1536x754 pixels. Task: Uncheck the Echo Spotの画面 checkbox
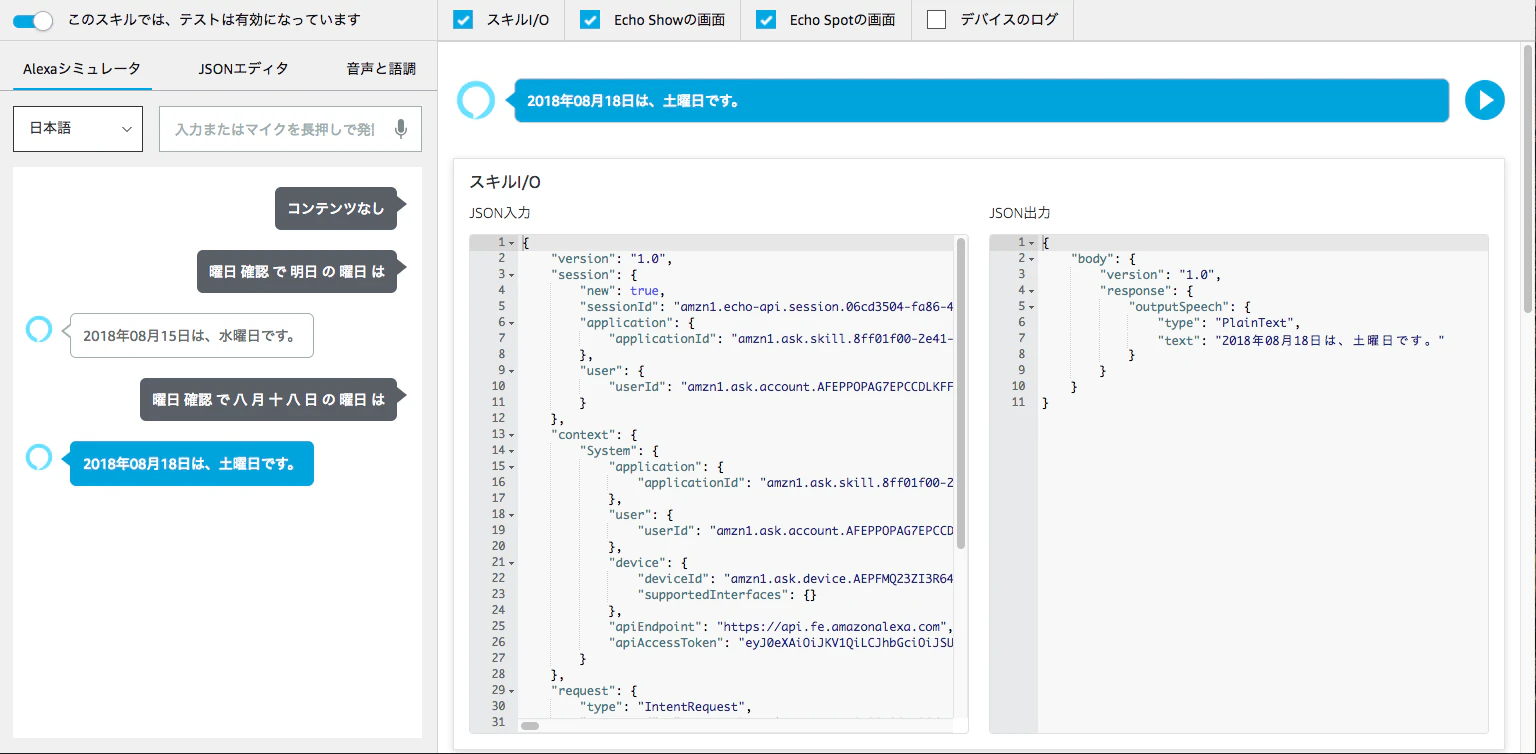(766, 20)
